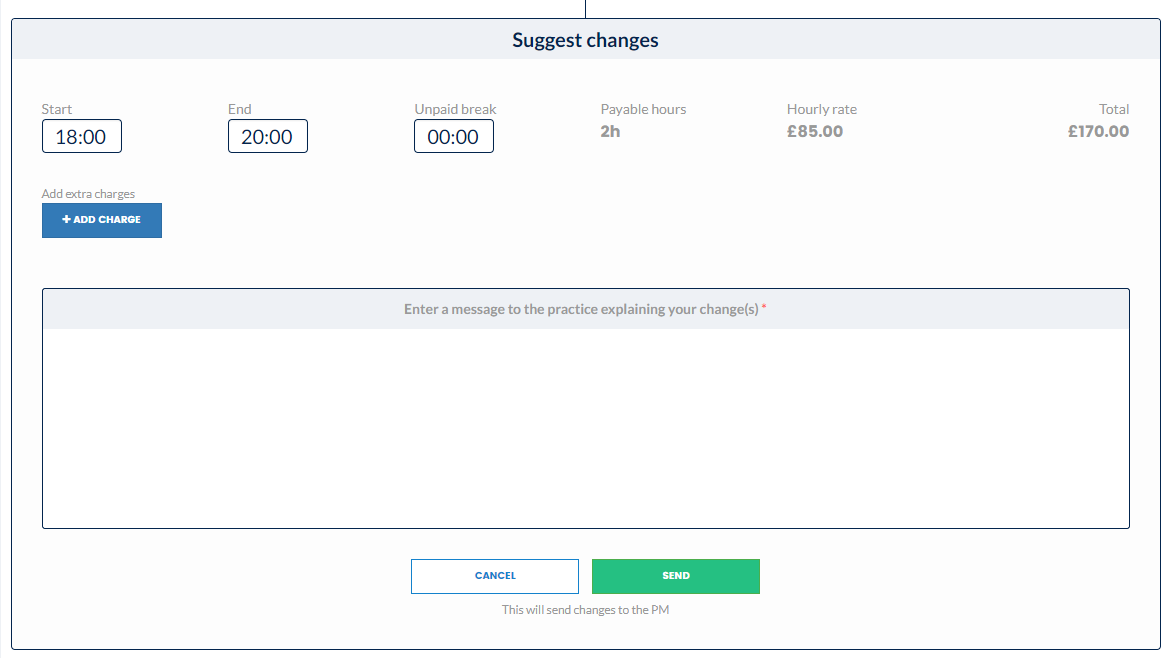Click the plus icon on Add Charge
The height and width of the screenshot is (658, 1171).
(x=66, y=220)
